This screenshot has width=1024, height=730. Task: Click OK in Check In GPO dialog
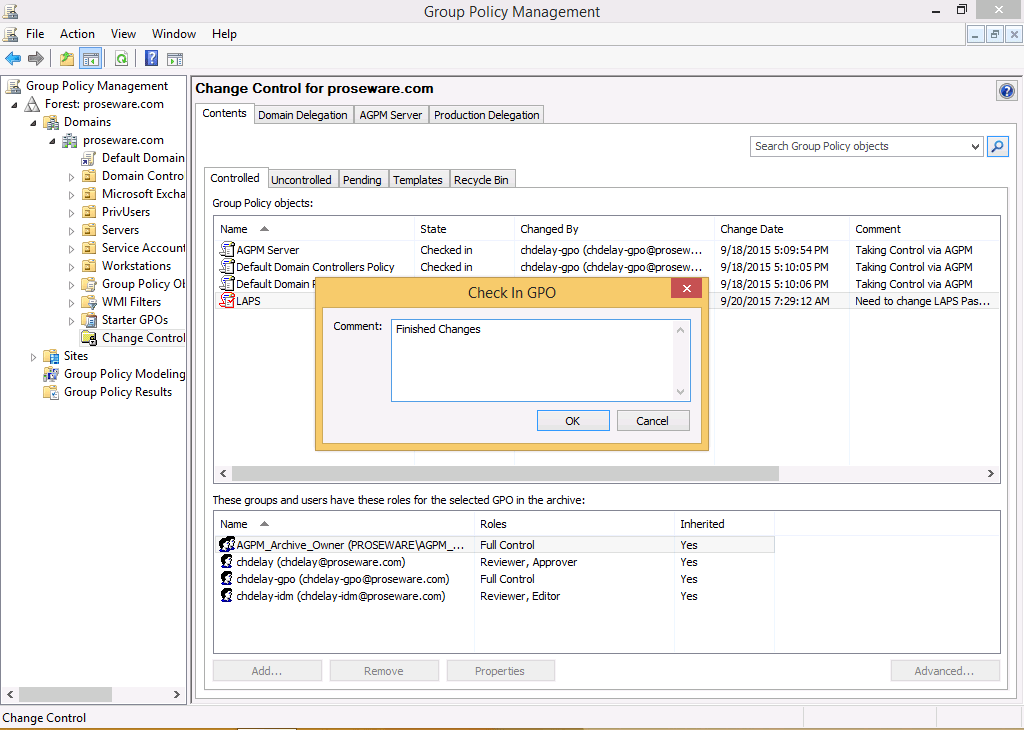pos(572,421)
